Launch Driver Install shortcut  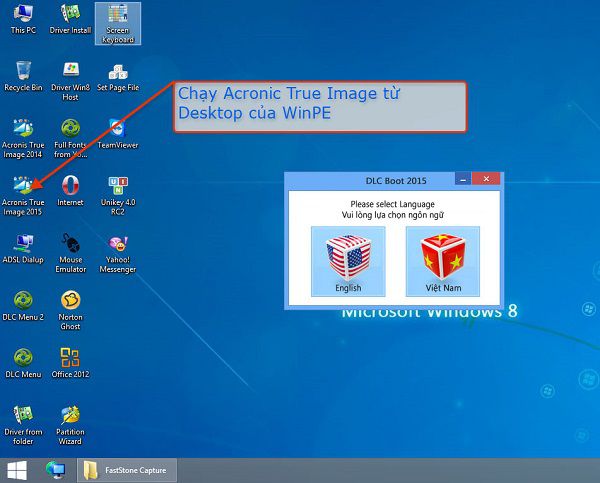click(x=70, y=18)
